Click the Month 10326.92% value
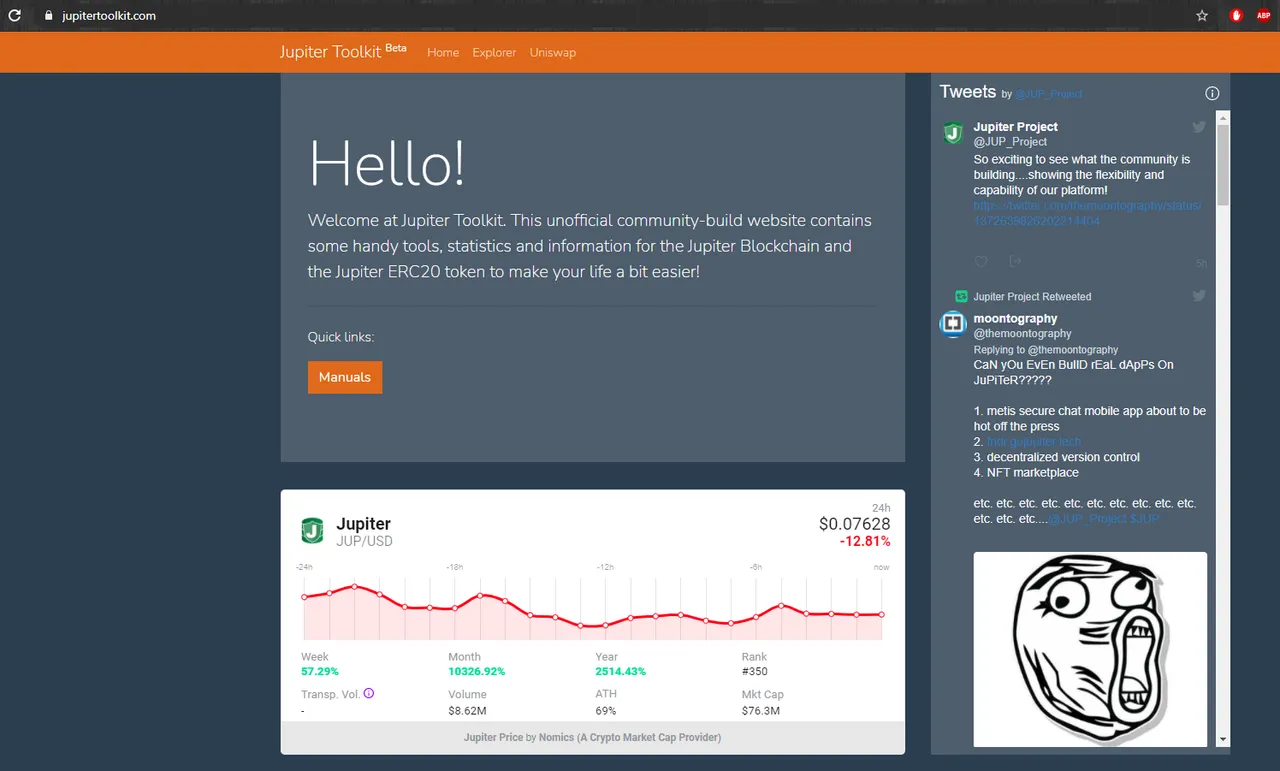This screenshot has width=1280, height=771. coord(477,671)
